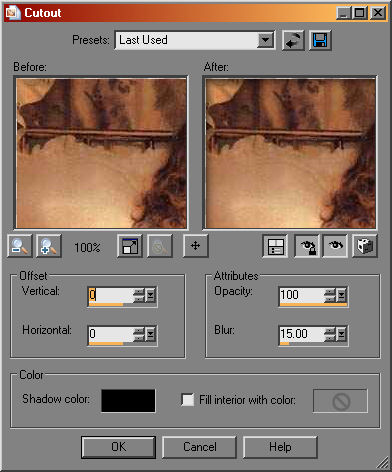
Task: Enable Fill interior with color checkbox
Action: click(187, 399)
